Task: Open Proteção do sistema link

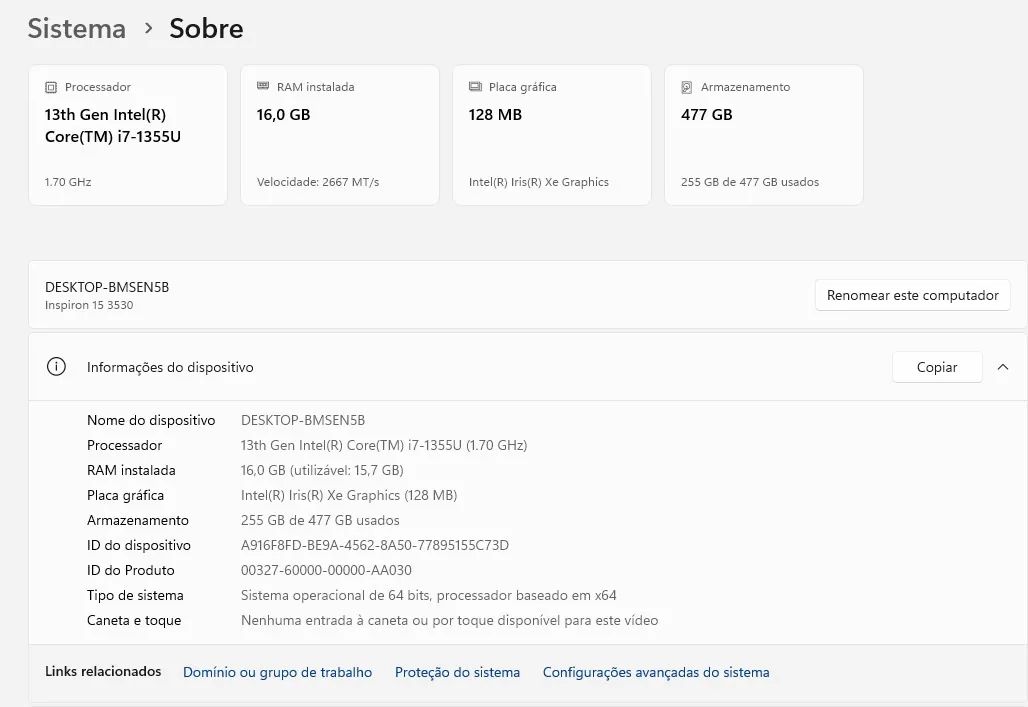Action: coord(457,672)
